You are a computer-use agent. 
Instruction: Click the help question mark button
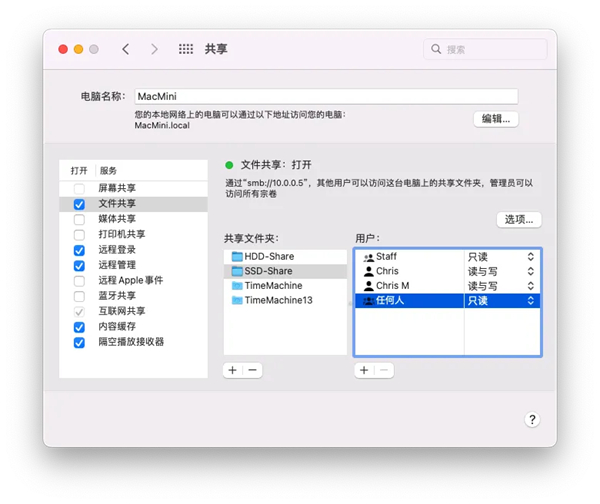[x=532, y=420]
